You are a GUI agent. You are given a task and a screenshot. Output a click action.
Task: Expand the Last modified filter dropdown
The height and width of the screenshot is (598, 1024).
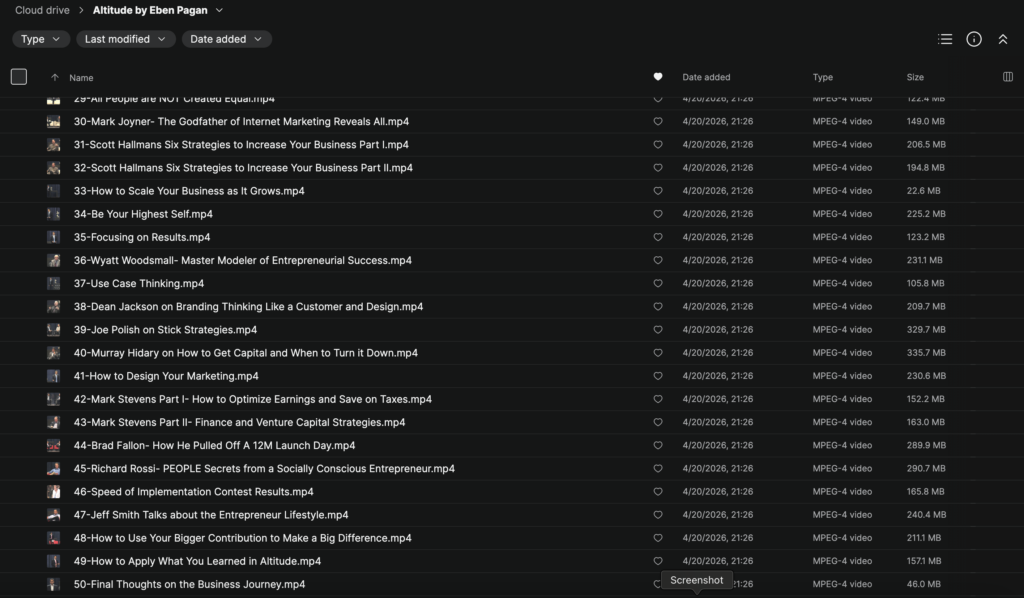125,39
